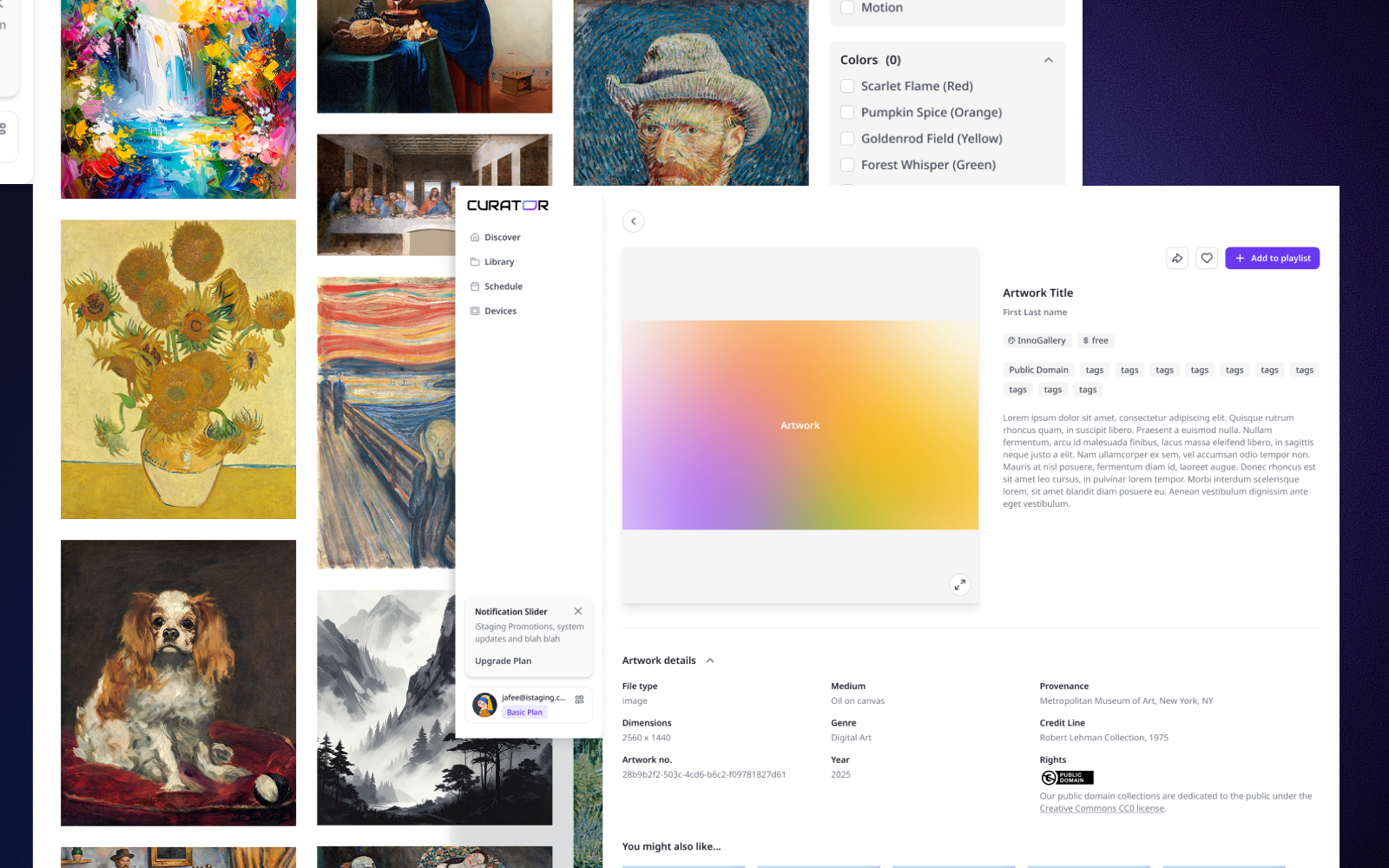Click the free price chip
The height and width of the screenshot is (868, 1389).
tap(1096, 340)
